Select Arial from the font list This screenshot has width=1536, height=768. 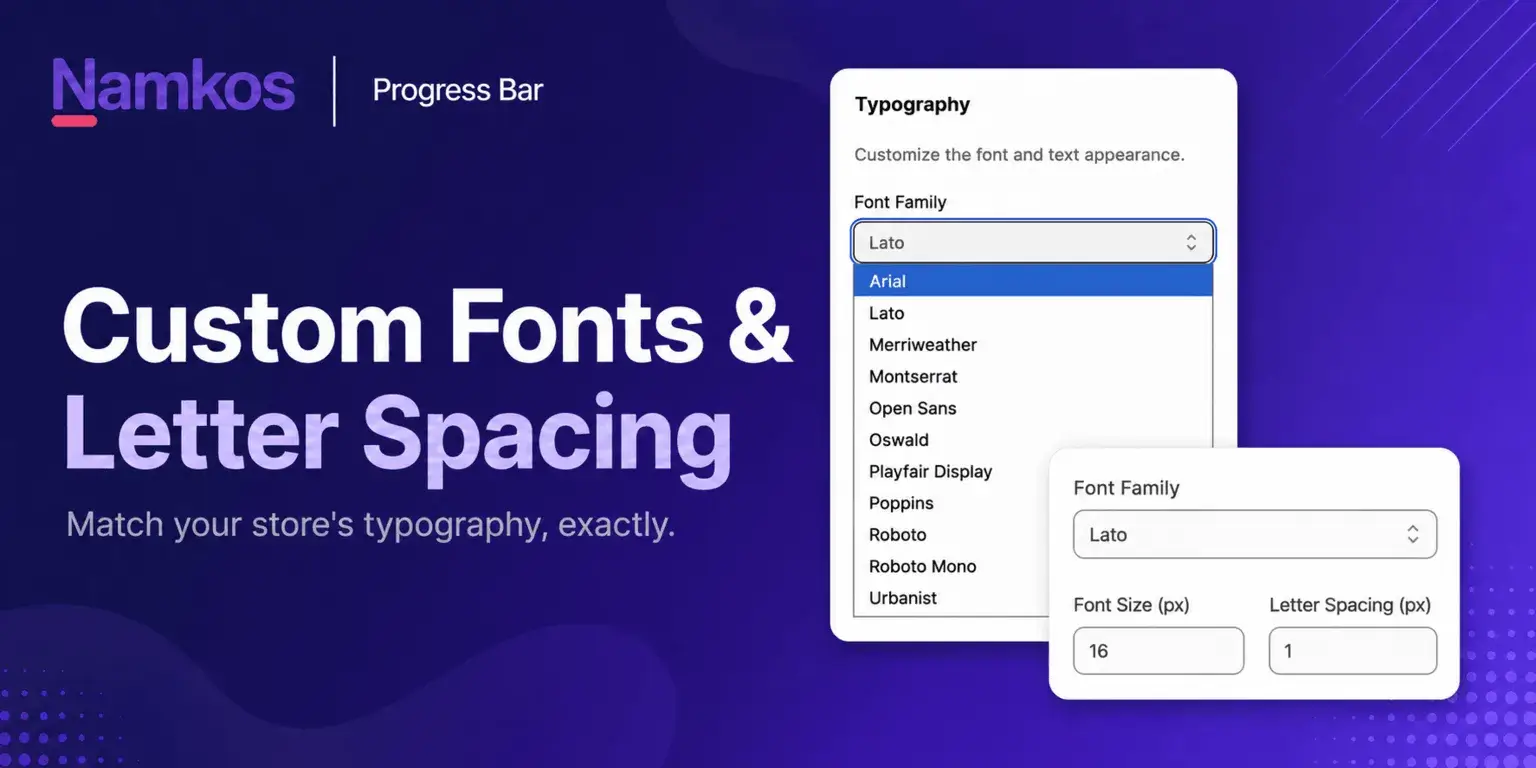coord(1033,281)
